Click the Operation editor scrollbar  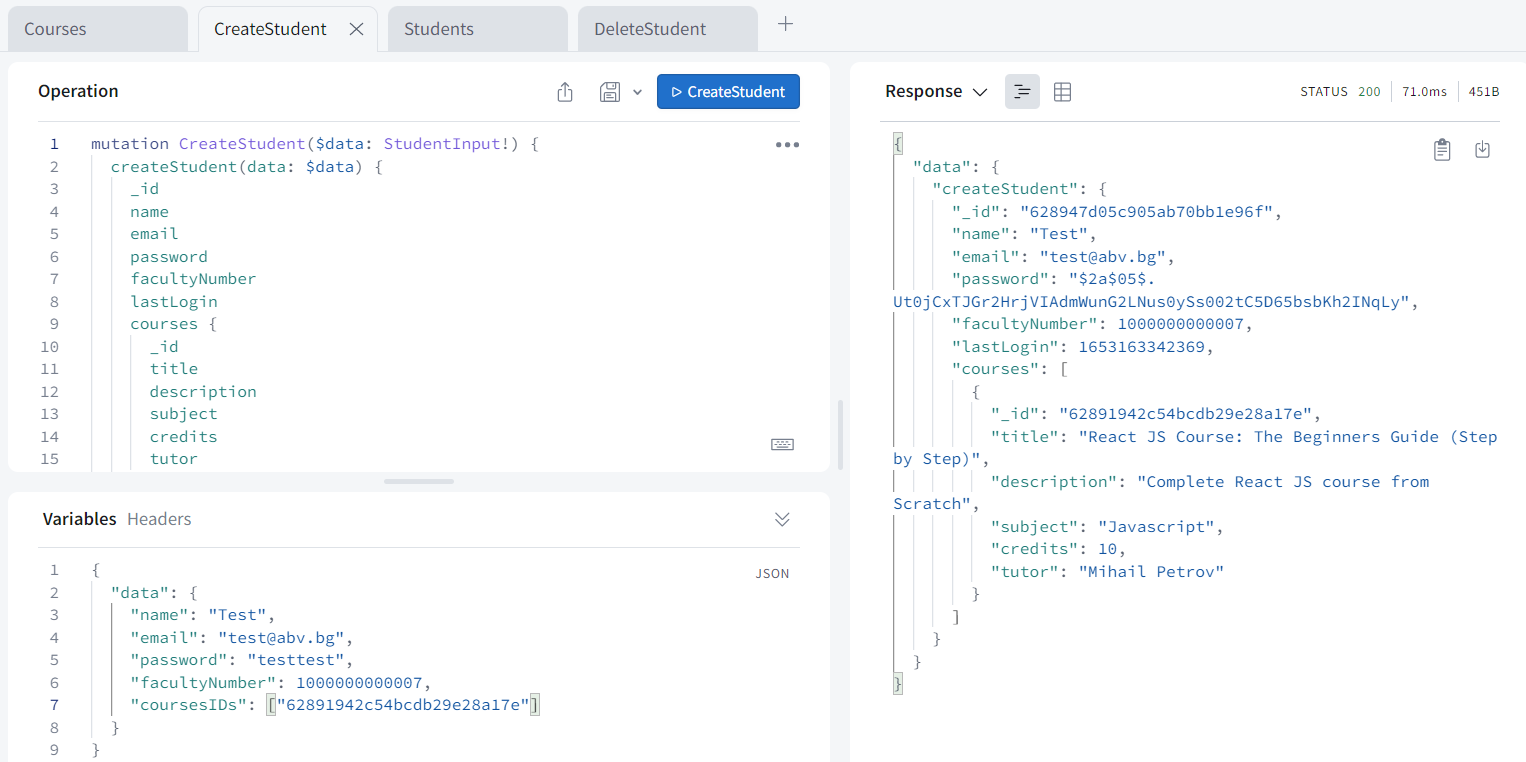click(x=840, y=435)
